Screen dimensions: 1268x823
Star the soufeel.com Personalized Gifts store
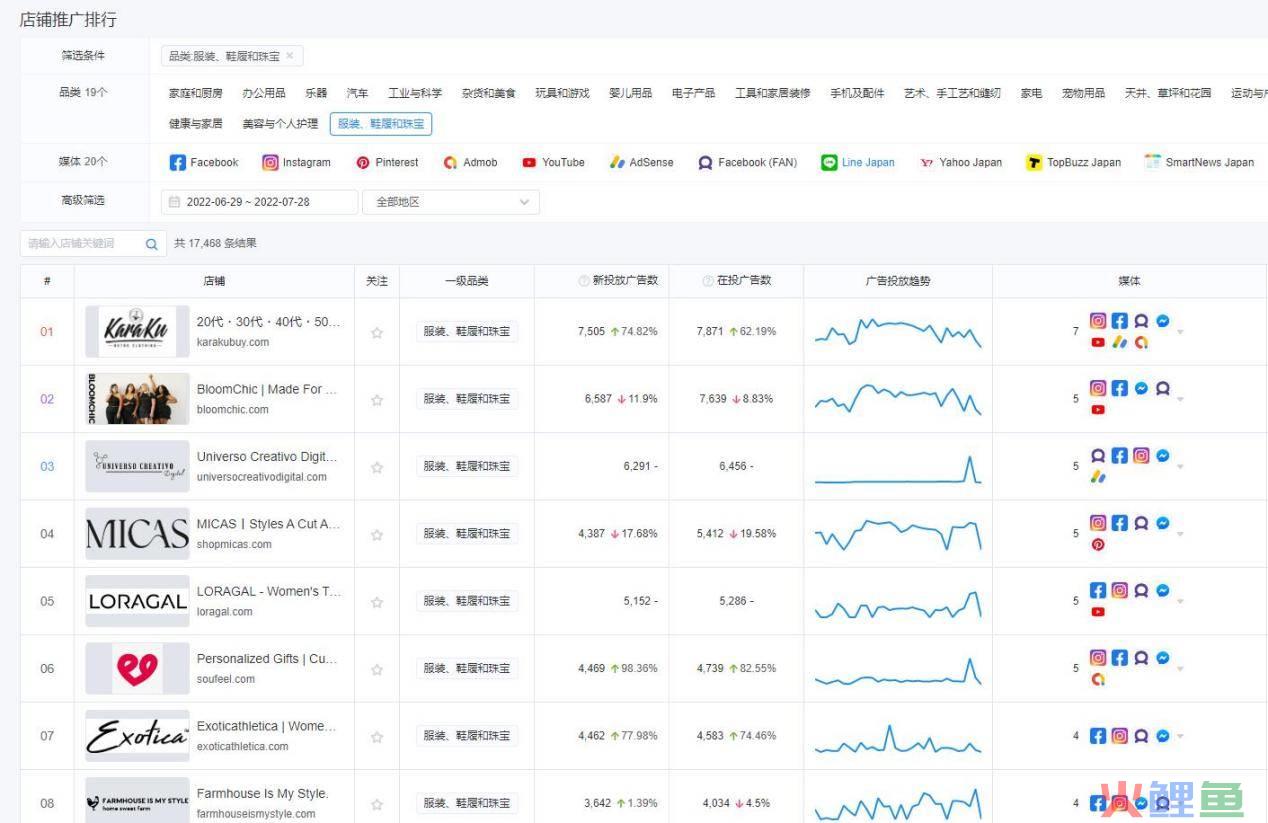coord(377,669)
